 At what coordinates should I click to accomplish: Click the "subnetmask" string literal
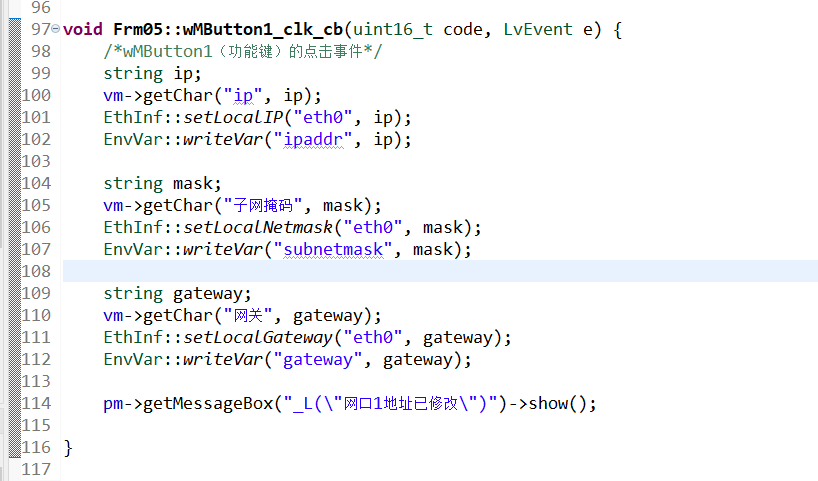[x=333, y=249]
